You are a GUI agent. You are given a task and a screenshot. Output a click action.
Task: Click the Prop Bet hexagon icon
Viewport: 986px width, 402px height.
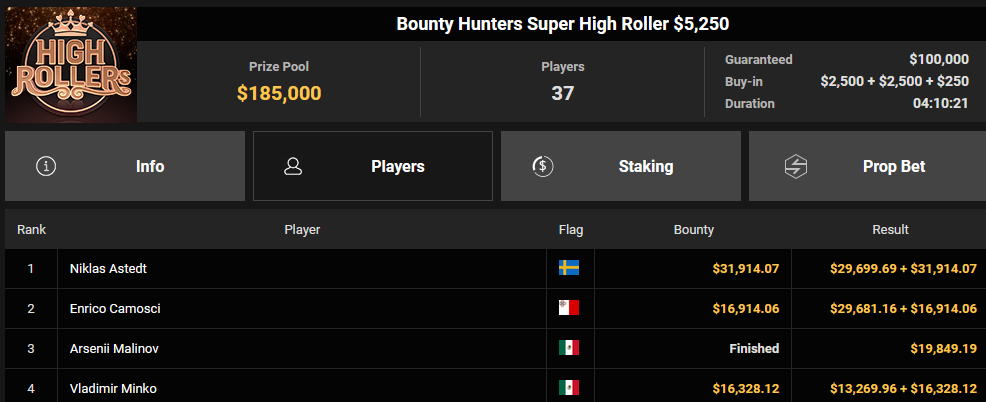click(796, 166)
